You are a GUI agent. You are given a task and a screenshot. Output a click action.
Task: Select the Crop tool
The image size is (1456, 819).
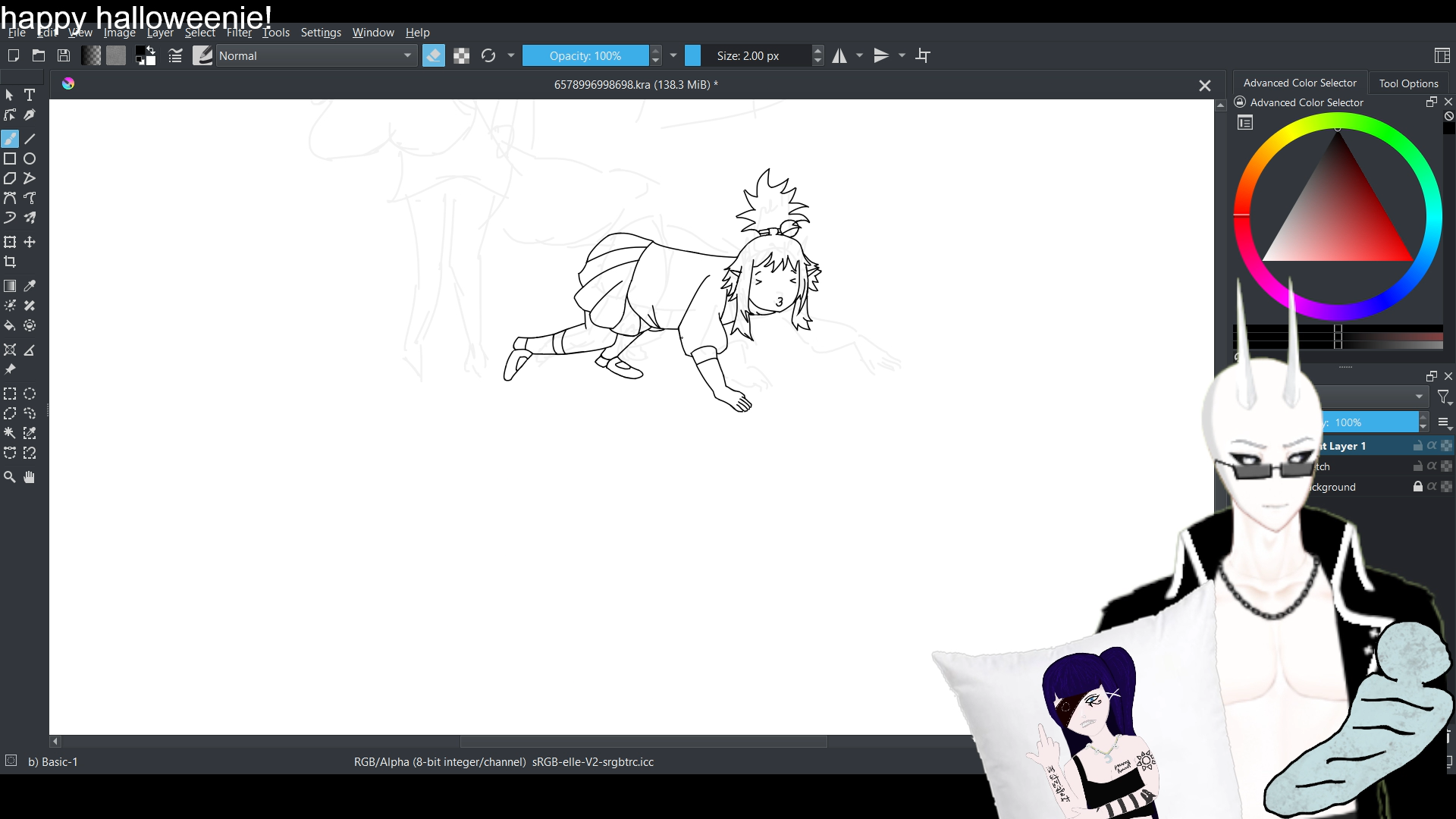pyautogui.click(x=10, y=262)
